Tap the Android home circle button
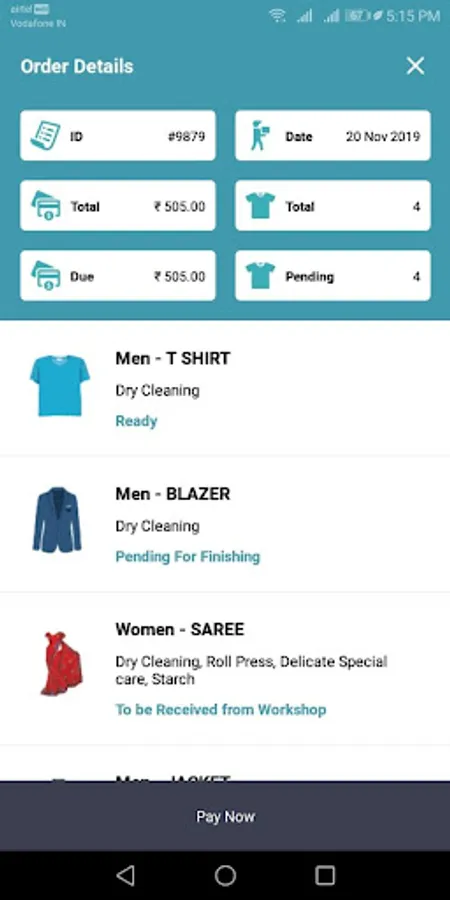The height and width of the screenshot is (900, 450). (225, 875)
